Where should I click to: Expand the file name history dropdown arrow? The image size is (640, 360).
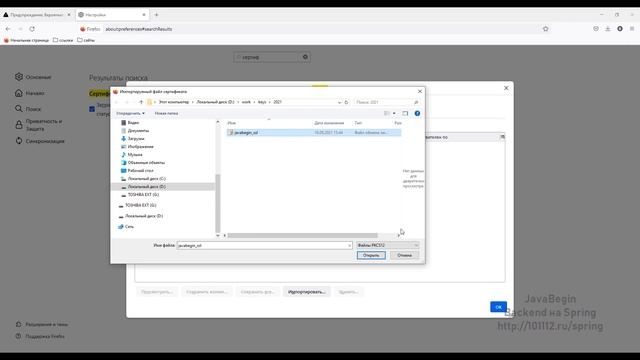tap(349, 245)
